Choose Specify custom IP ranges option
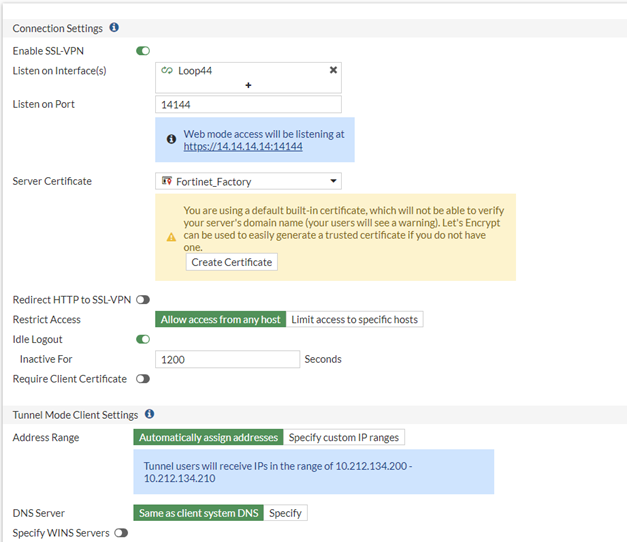627x542 pixels. coord(344,437)
